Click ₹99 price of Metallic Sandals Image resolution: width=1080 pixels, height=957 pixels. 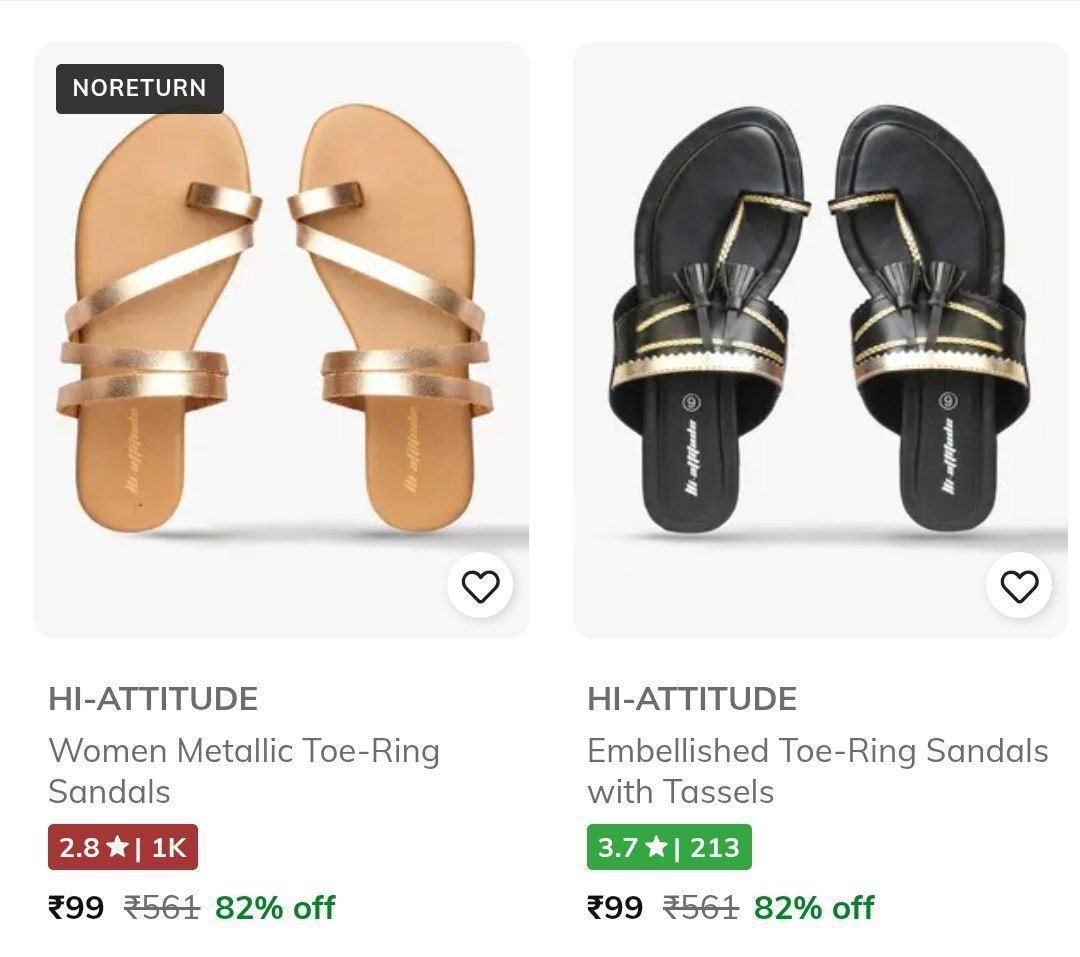click(x=76, y=907)
